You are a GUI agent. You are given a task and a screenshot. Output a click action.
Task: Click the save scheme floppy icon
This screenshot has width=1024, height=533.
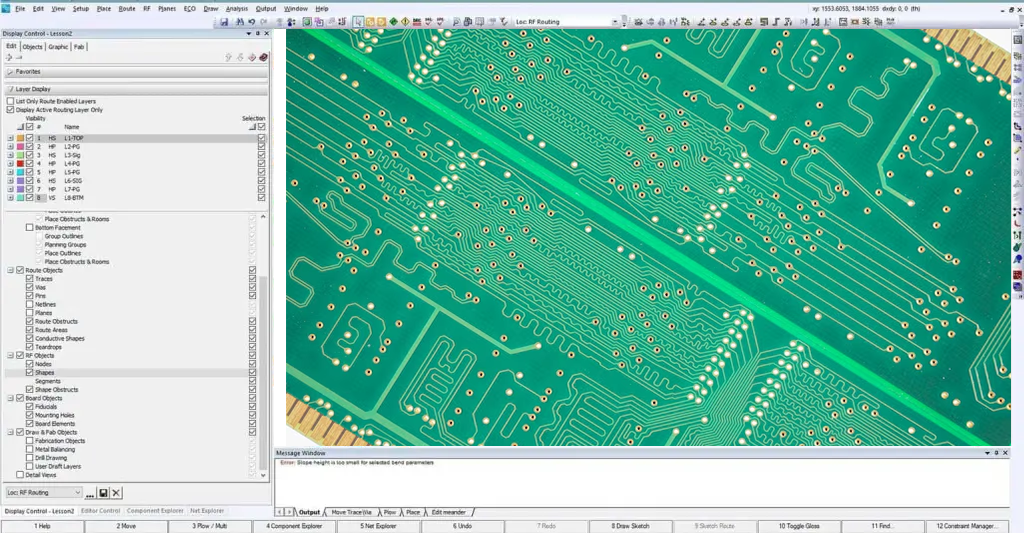(103, 493)
